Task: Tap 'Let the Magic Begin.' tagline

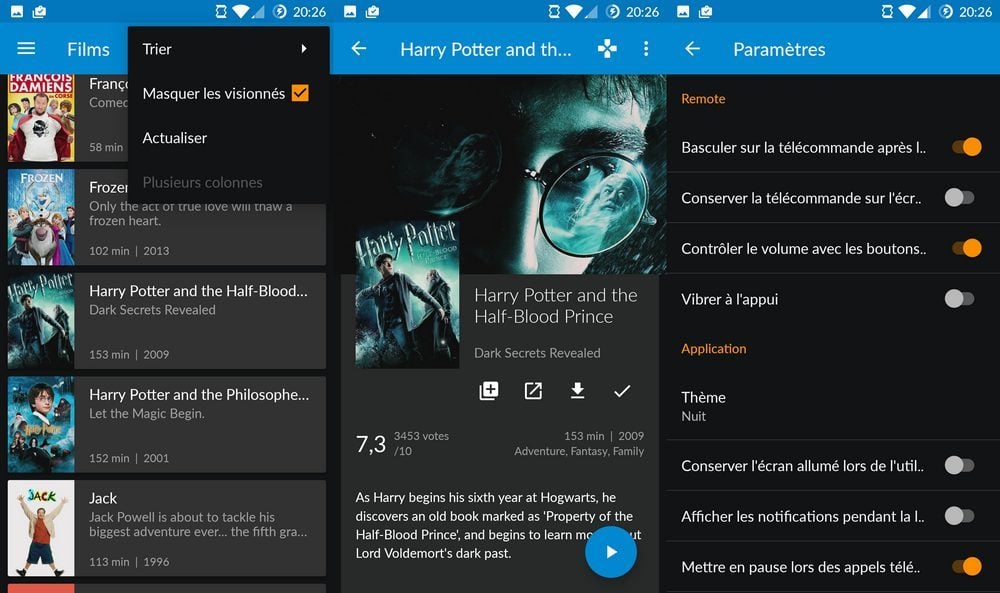Action: coord(147,413)
